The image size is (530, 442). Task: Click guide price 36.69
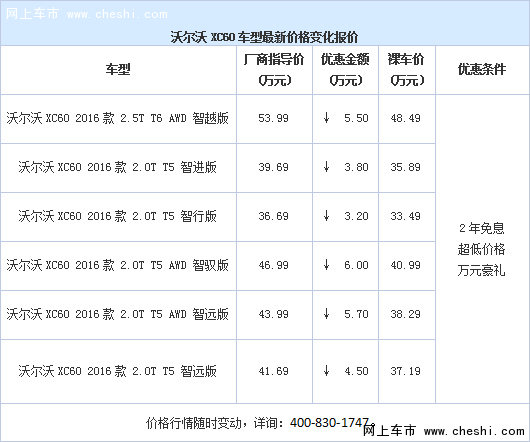[x=273, y=216]
